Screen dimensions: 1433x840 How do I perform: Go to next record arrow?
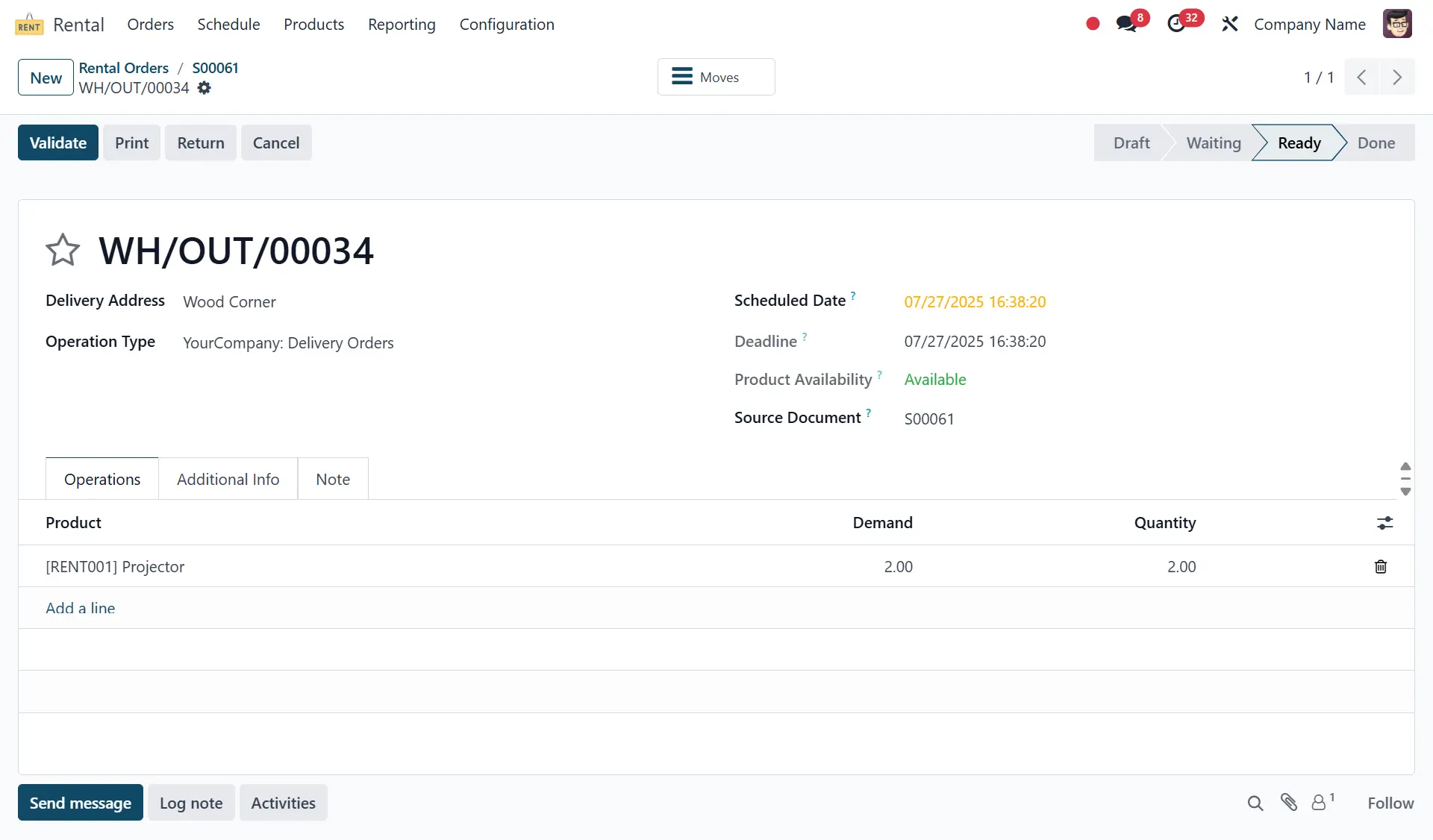pyautogui.click(x=1397, y=78)
